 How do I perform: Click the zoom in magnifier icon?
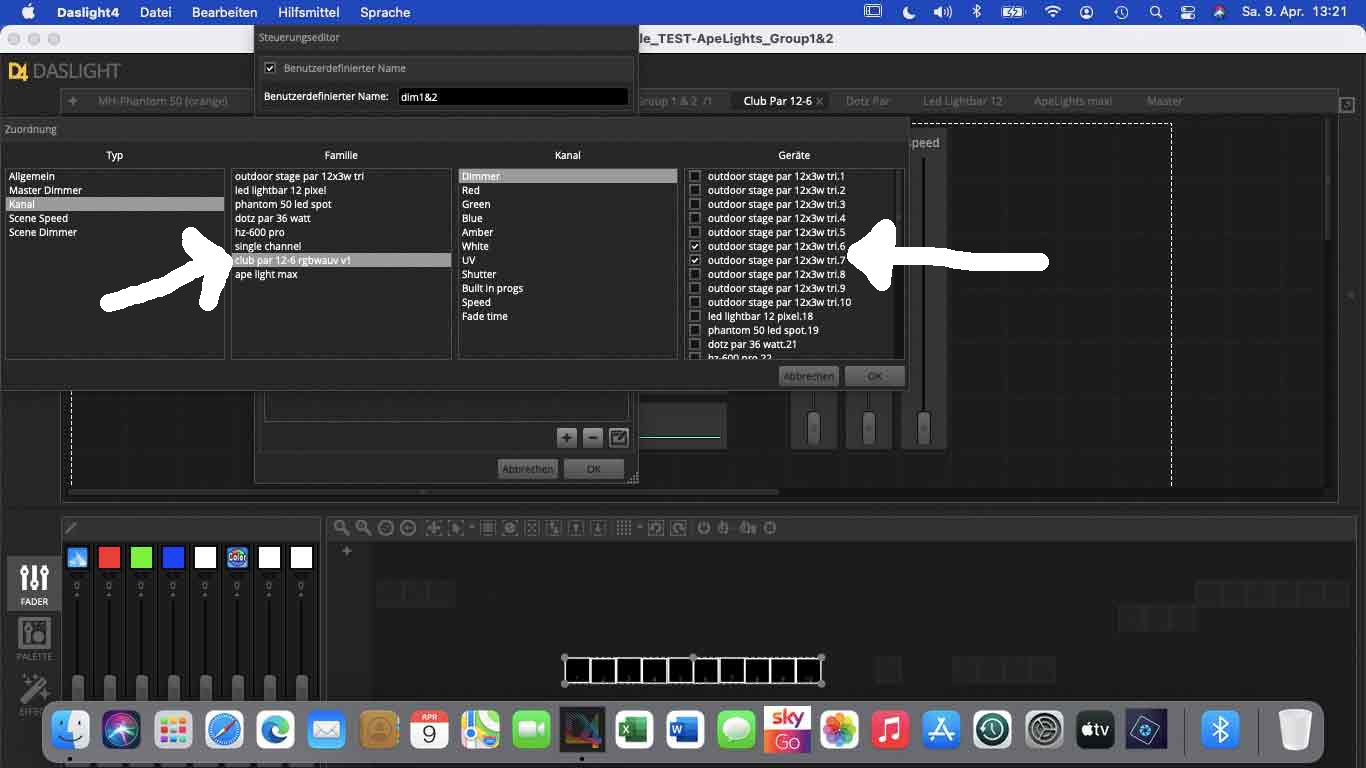[342, 528]
